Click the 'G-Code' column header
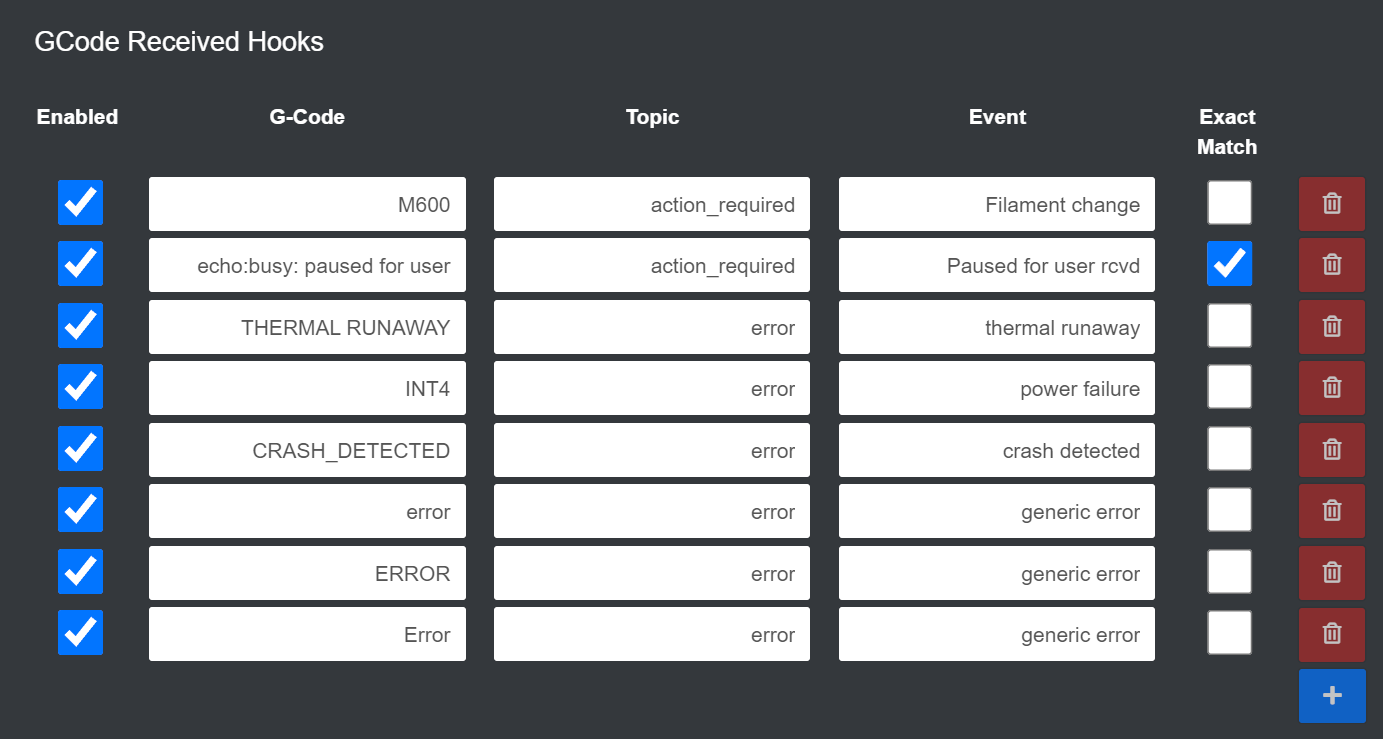Image resolution: width=1383 pixels, height=739 pixels. (x=307, y=117)
